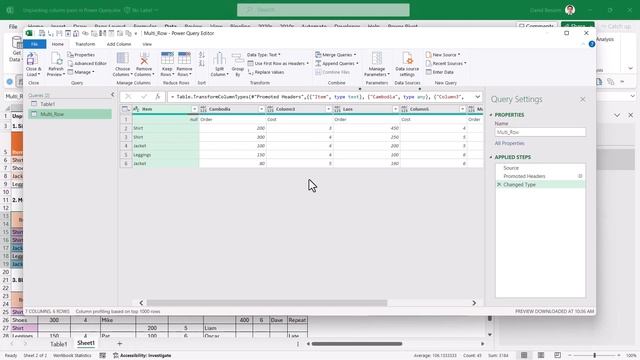Click the Excel zoom slider

(x=594, y=356)
